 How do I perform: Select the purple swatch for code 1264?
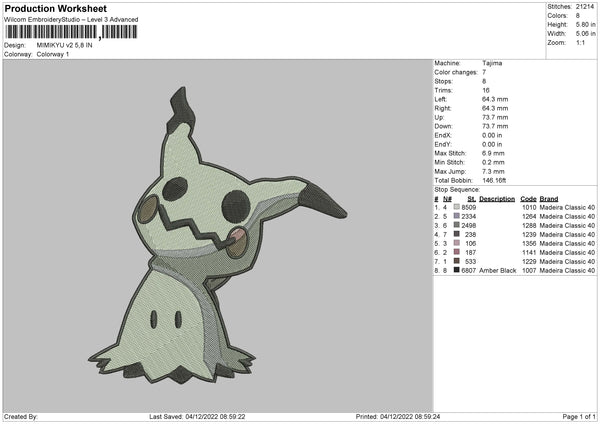pos(457,216)
